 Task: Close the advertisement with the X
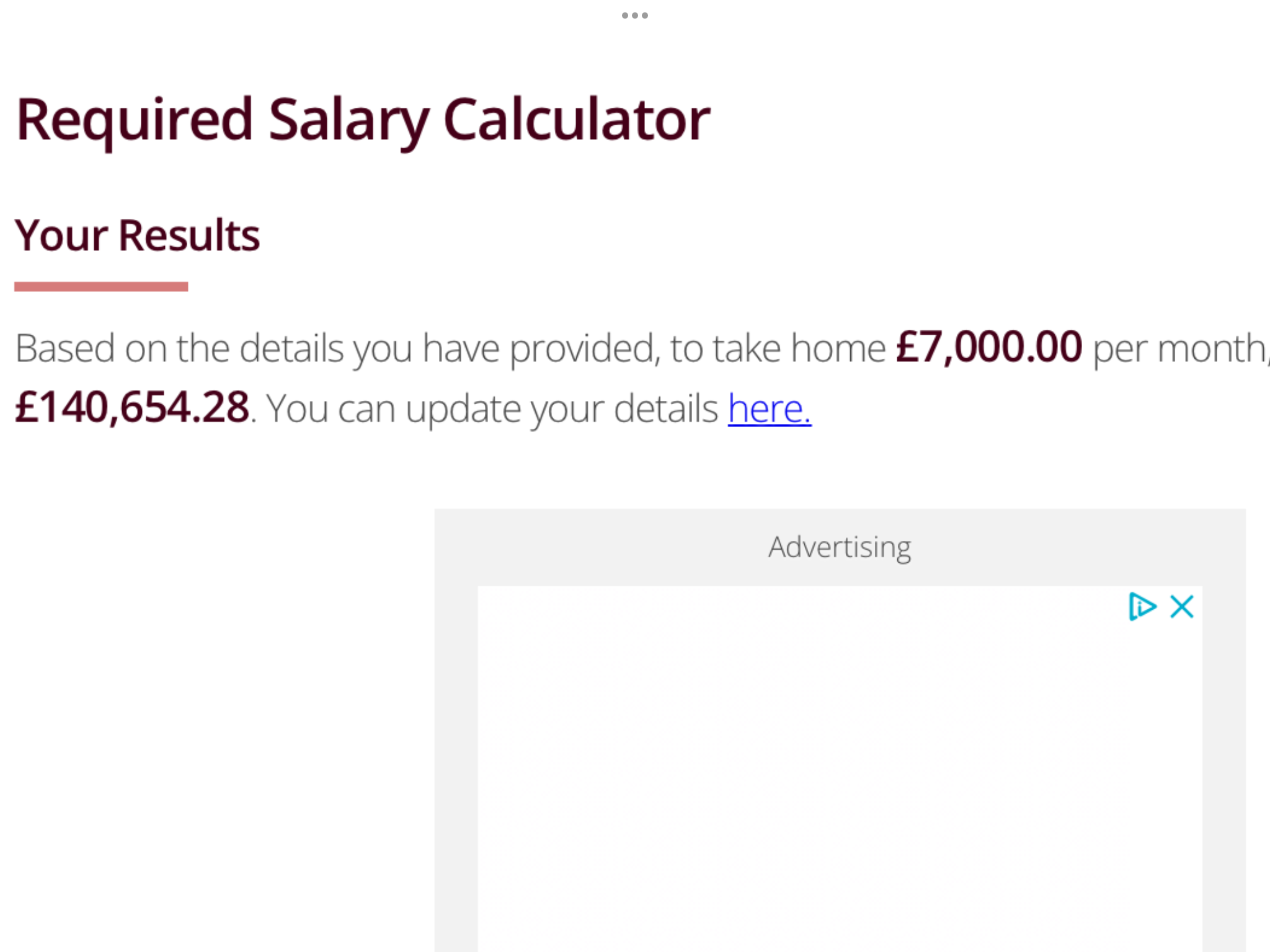1182,606
